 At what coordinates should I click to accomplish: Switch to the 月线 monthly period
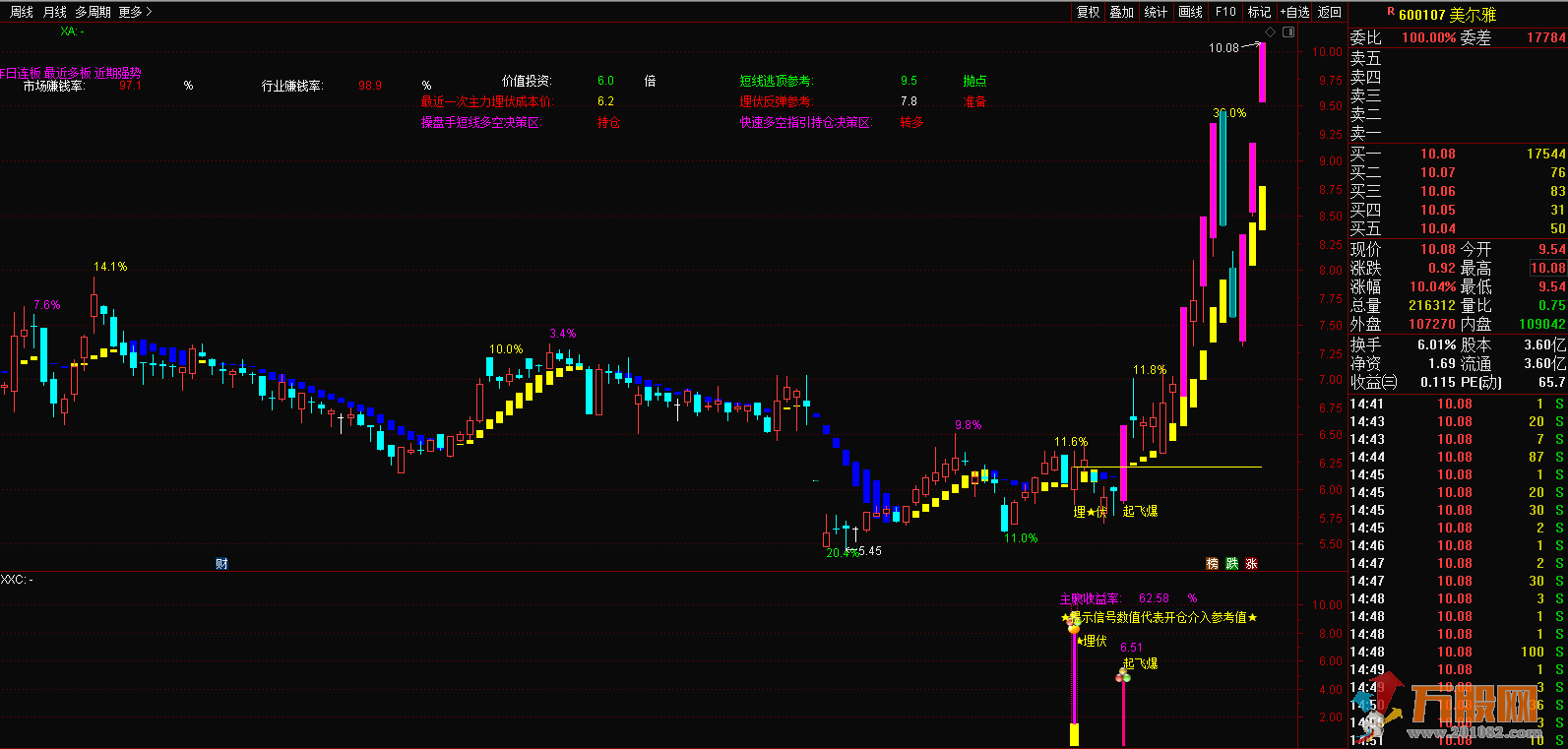(55, 12)
